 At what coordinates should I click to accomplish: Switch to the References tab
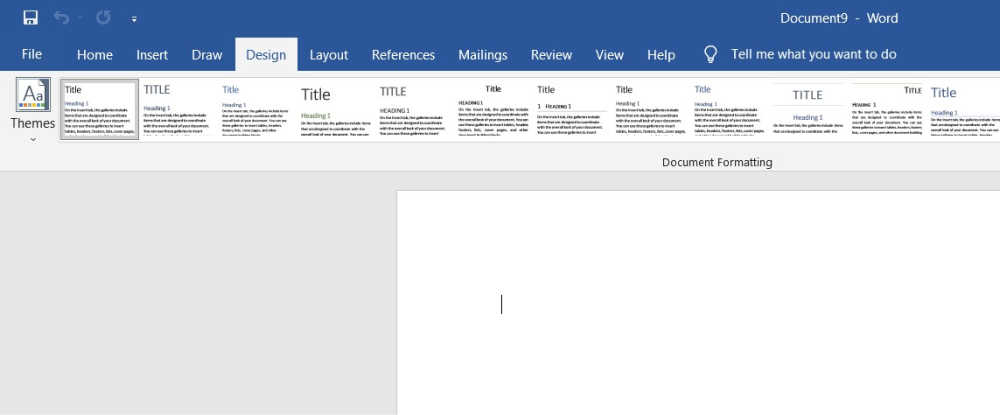(x=403, y=55)
